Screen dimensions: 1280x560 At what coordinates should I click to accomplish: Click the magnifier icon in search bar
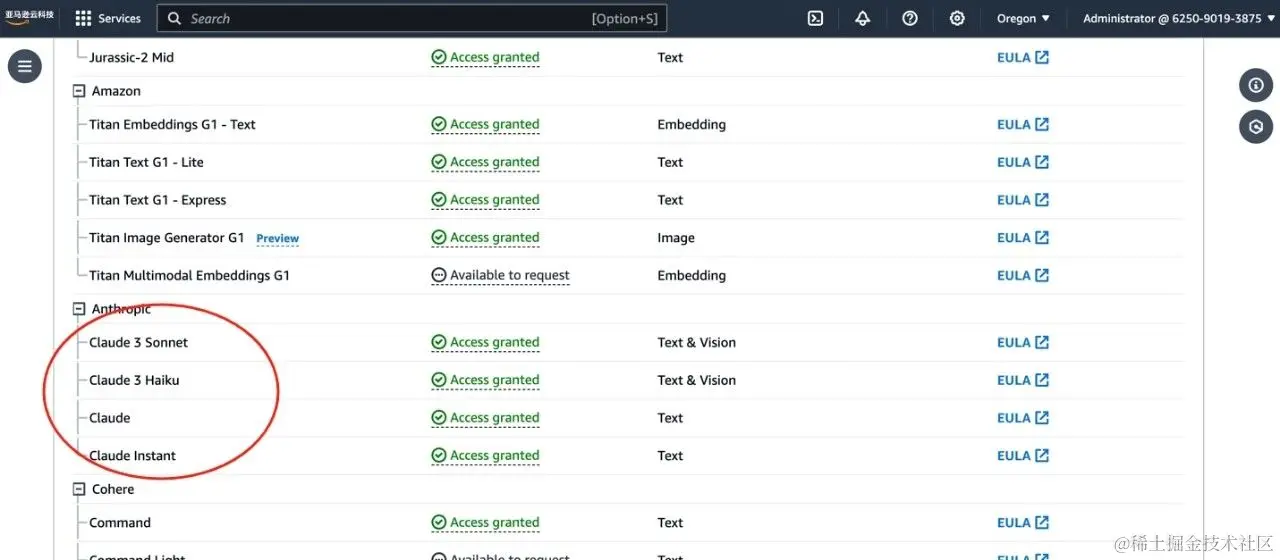[175, 18]
